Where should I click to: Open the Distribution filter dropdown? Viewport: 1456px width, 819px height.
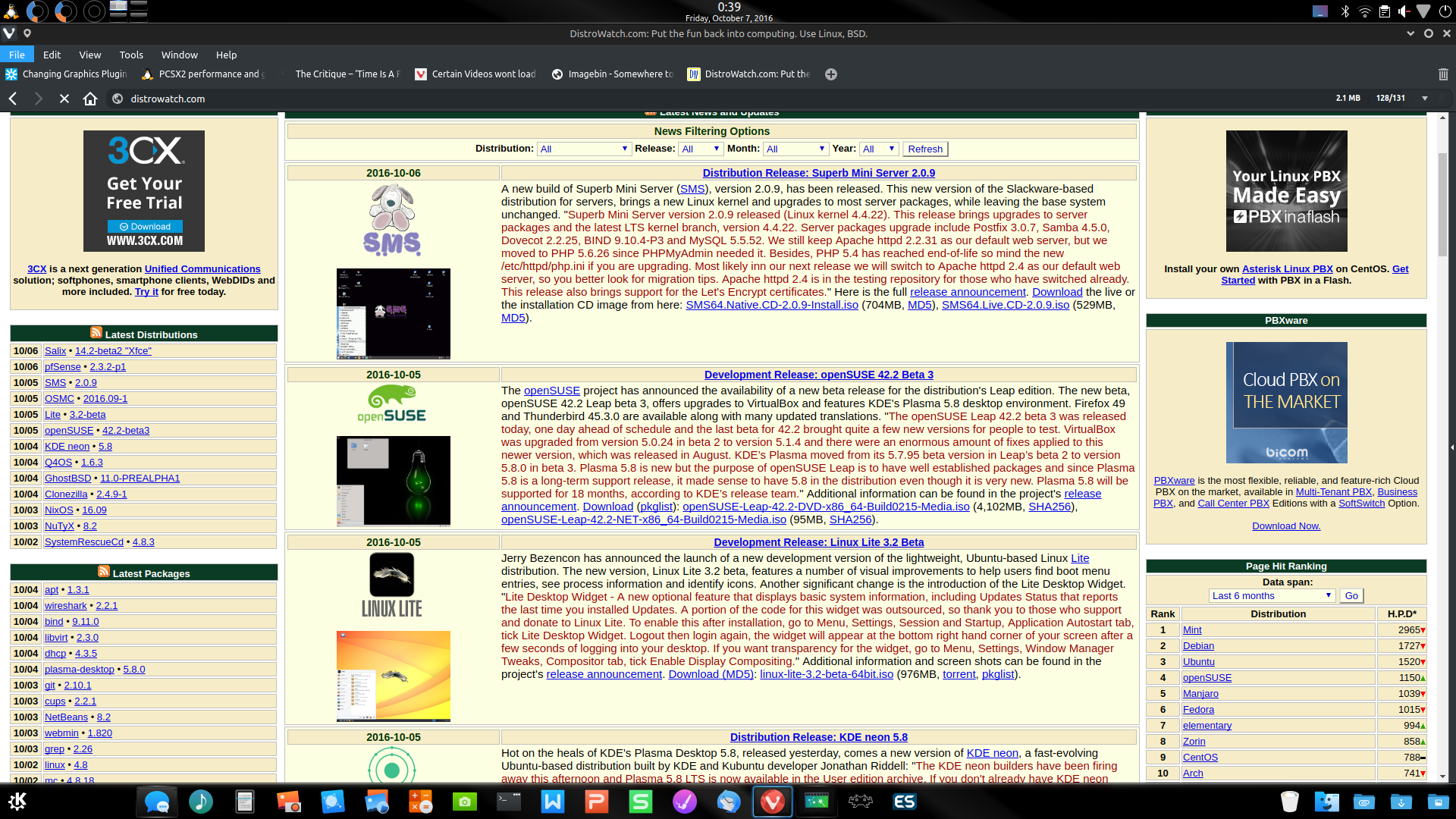[584, 149]
